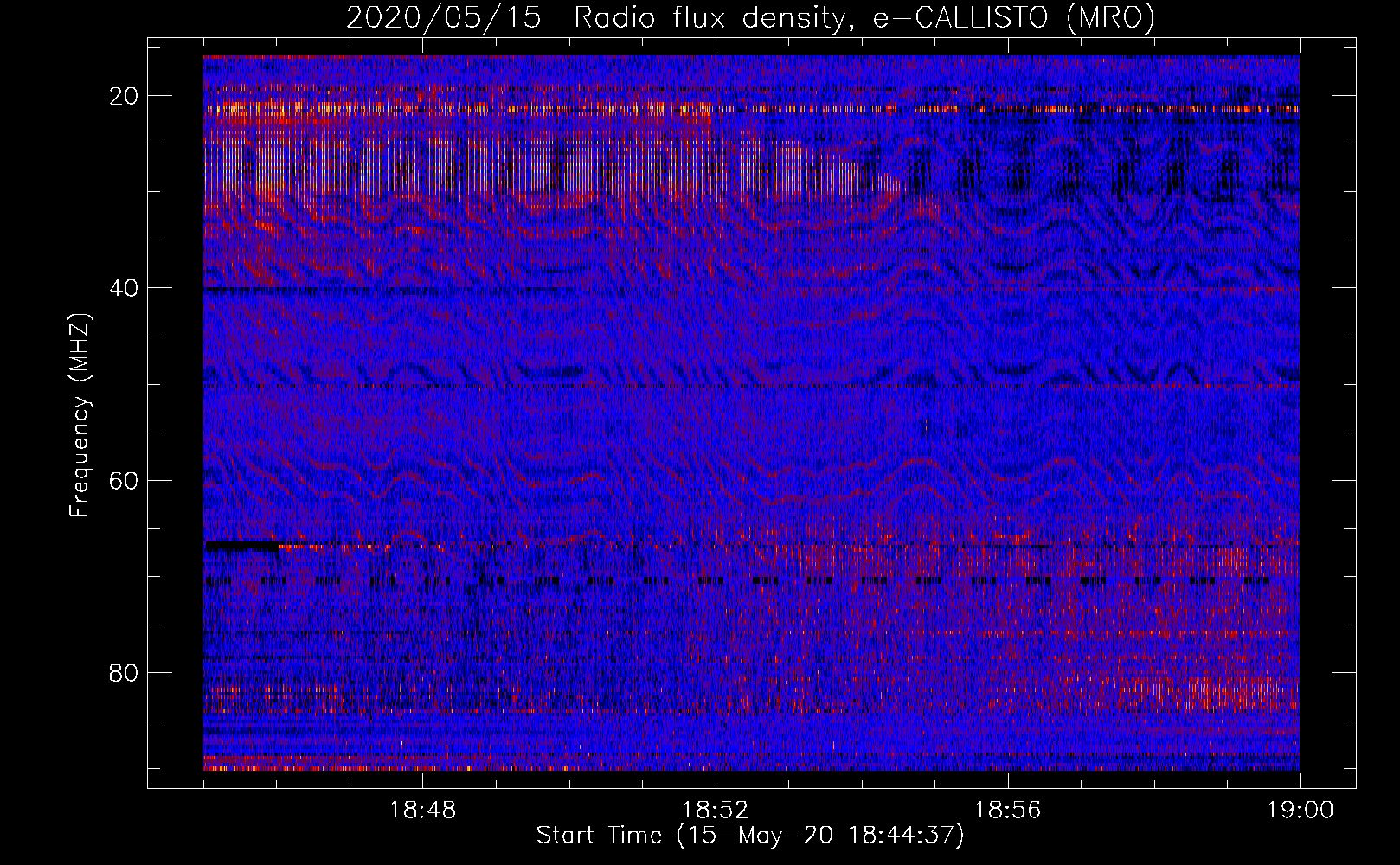The height and width of the screenshot is (865, 1400).
Task: Click the '18:48' time tick label
Action: [422, 811]
